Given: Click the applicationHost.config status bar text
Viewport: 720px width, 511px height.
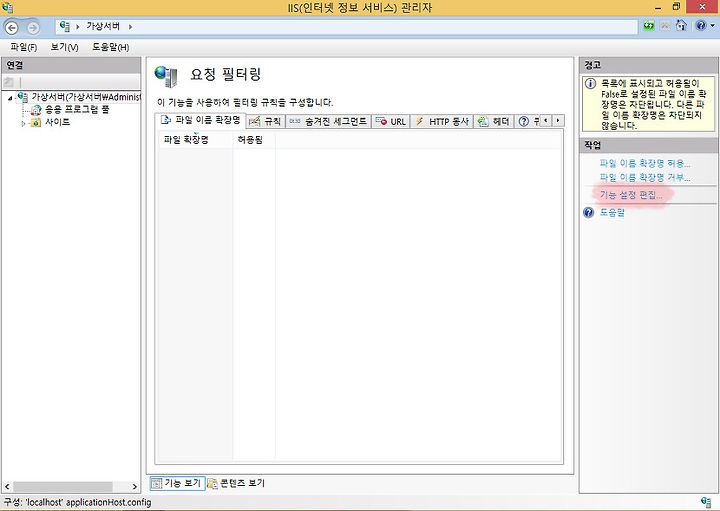Looking at the screenshot, I should click(108, 502).
